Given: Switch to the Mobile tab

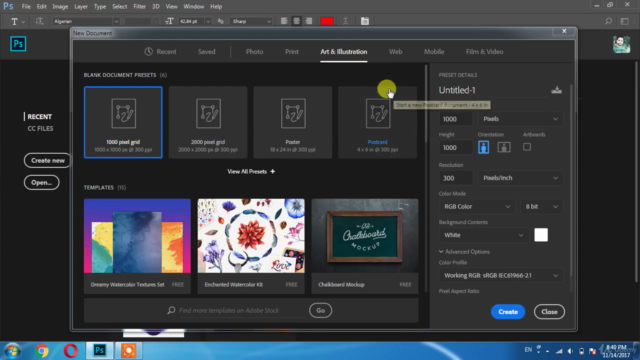Looking at the screenshot, I should click(434, 52).
